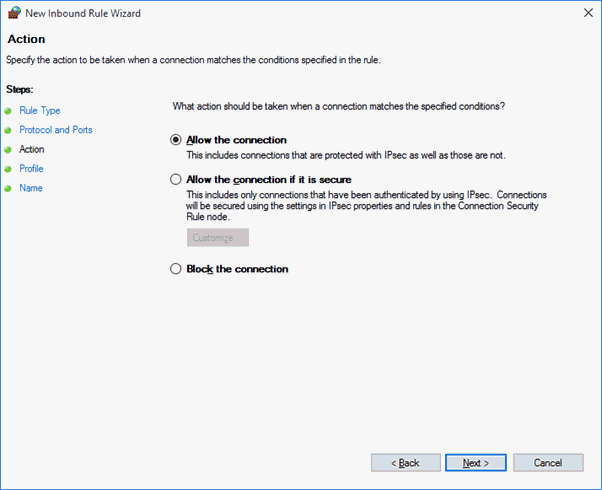
Task: Click the green bullet beside Profile step
Action: click(x=8, y=169)
